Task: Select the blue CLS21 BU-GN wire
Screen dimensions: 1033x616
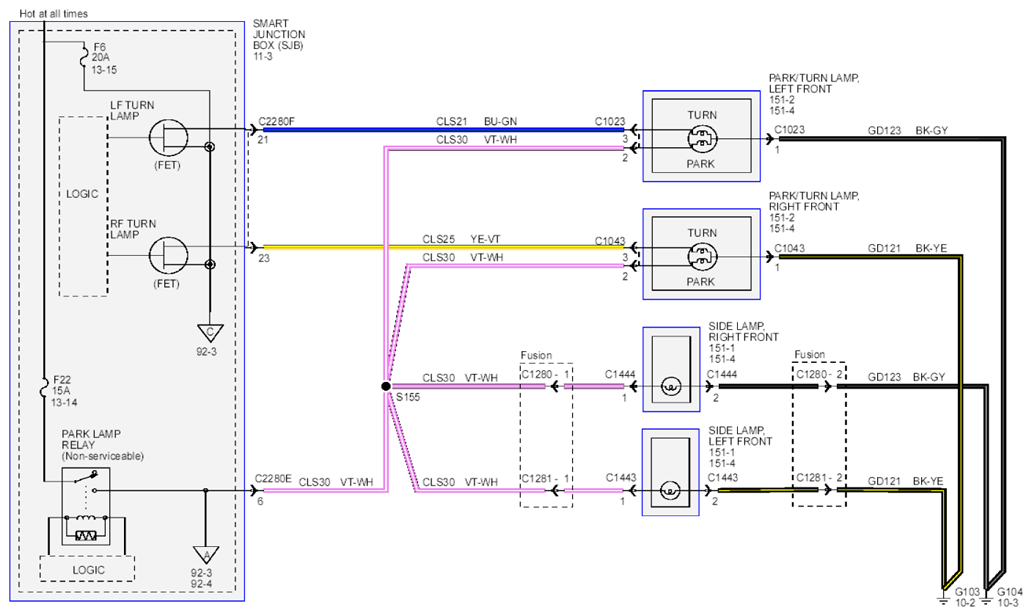Action: [443, 130]
